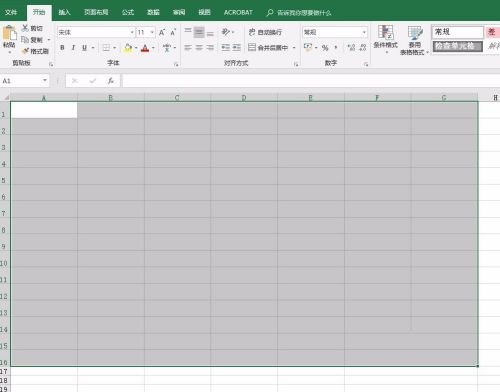Toggle bottom align for cells

click(210, 33)
